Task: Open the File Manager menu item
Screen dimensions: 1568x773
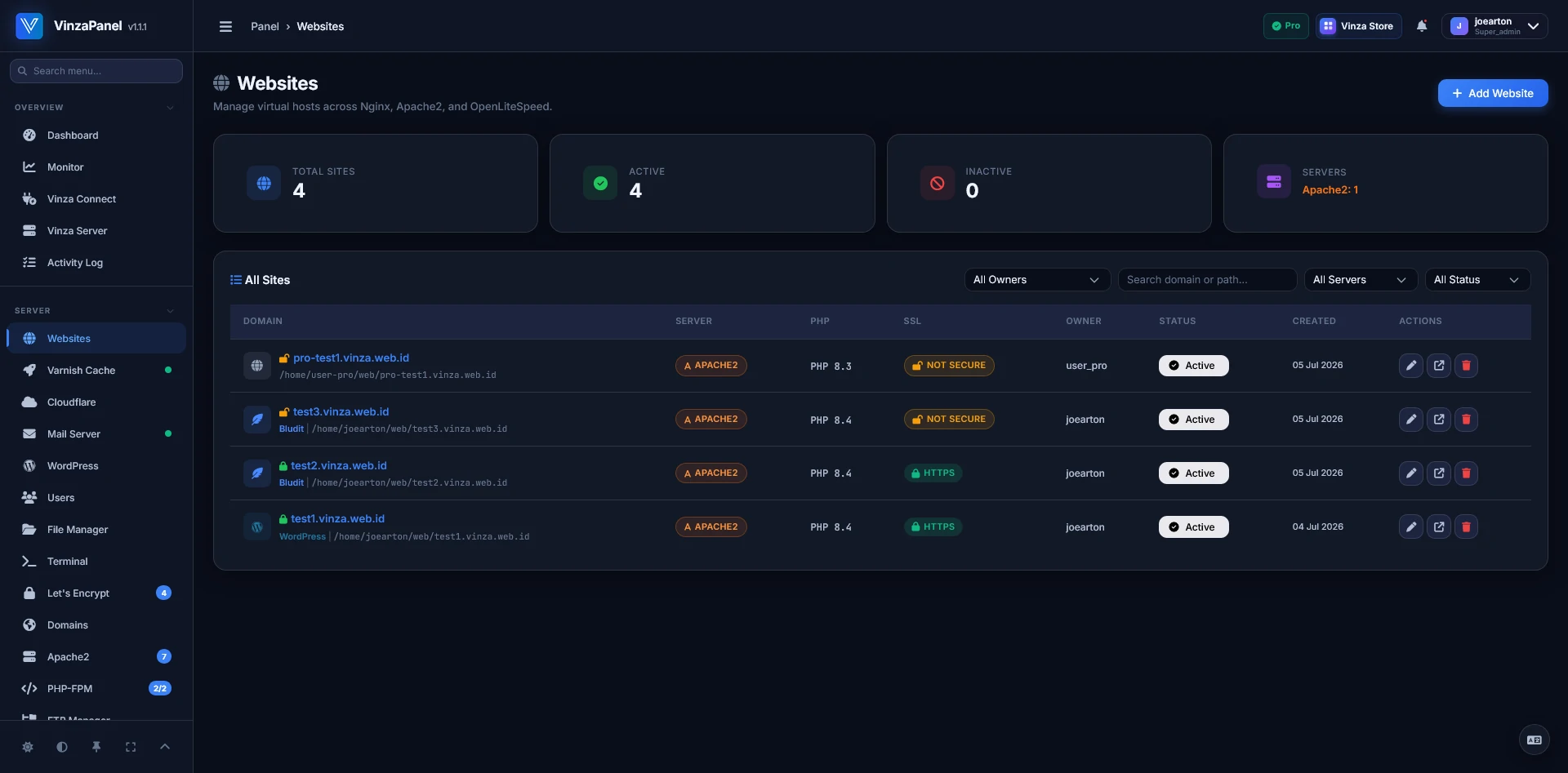Action: [x=96, y=530]
